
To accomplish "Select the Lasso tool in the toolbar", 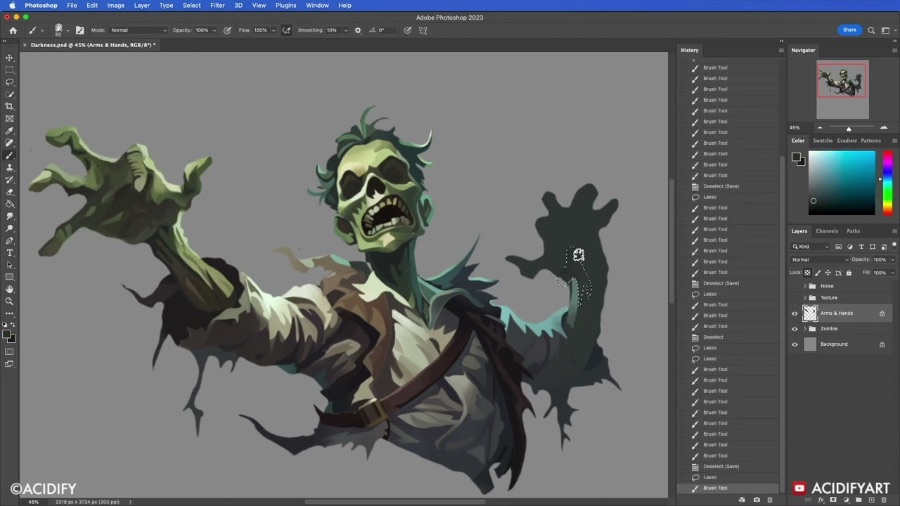I will tap(9, 82).
